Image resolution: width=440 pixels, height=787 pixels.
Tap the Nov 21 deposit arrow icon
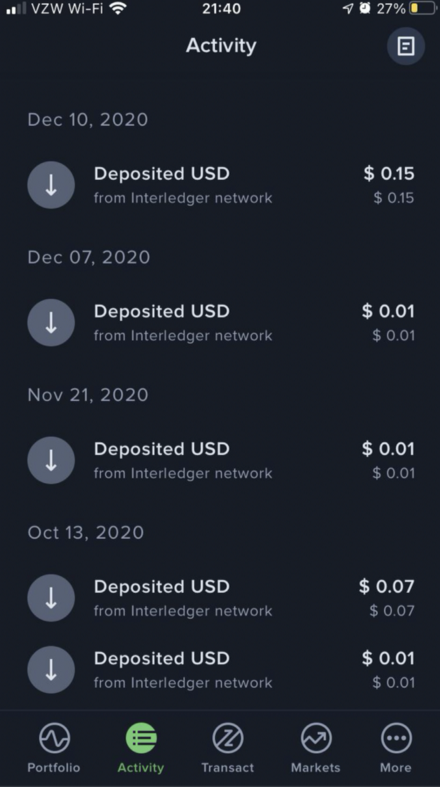click(x=51, y=460)
